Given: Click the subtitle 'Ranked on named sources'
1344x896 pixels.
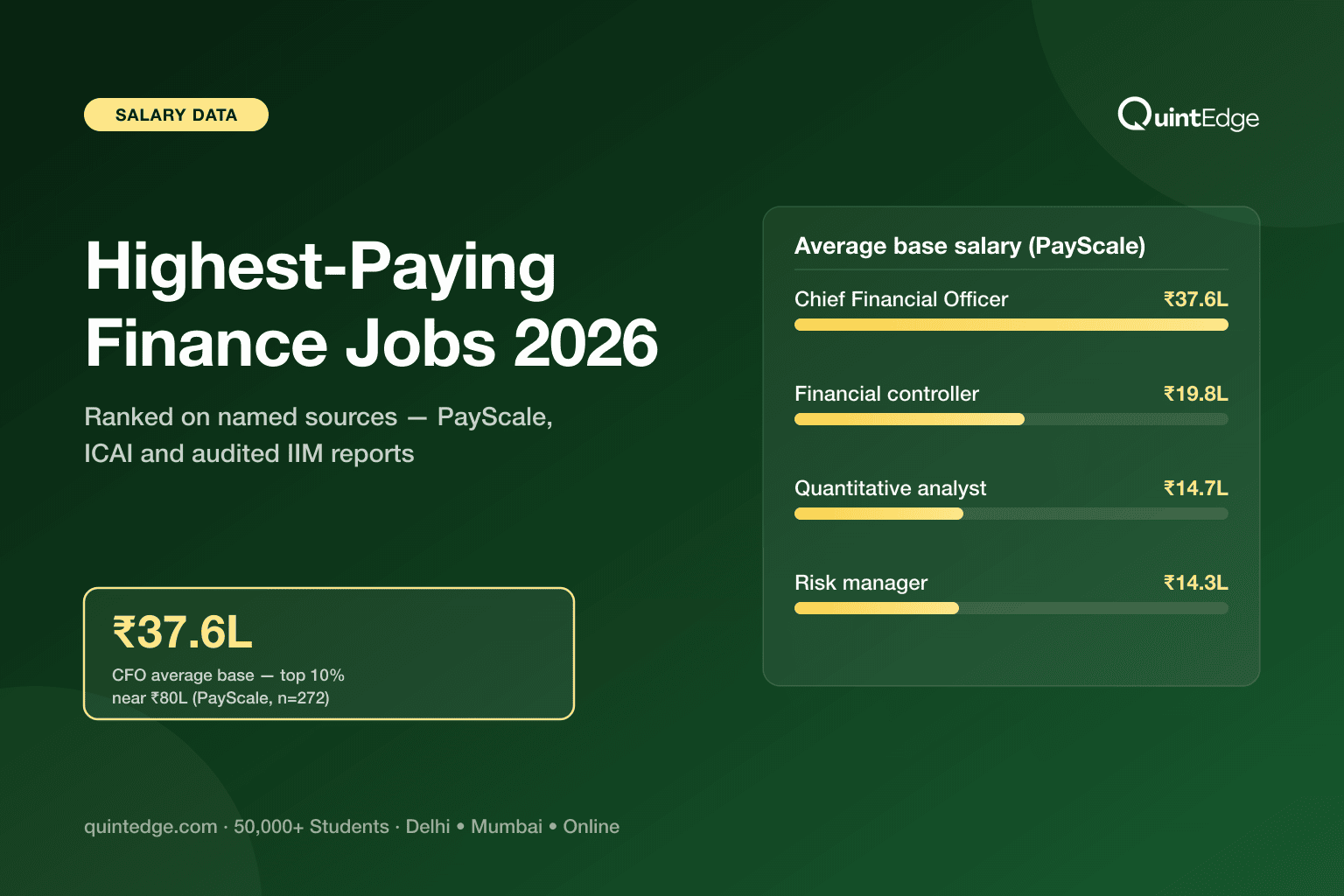Looking at the screenshot, I should tap(241, 416).
